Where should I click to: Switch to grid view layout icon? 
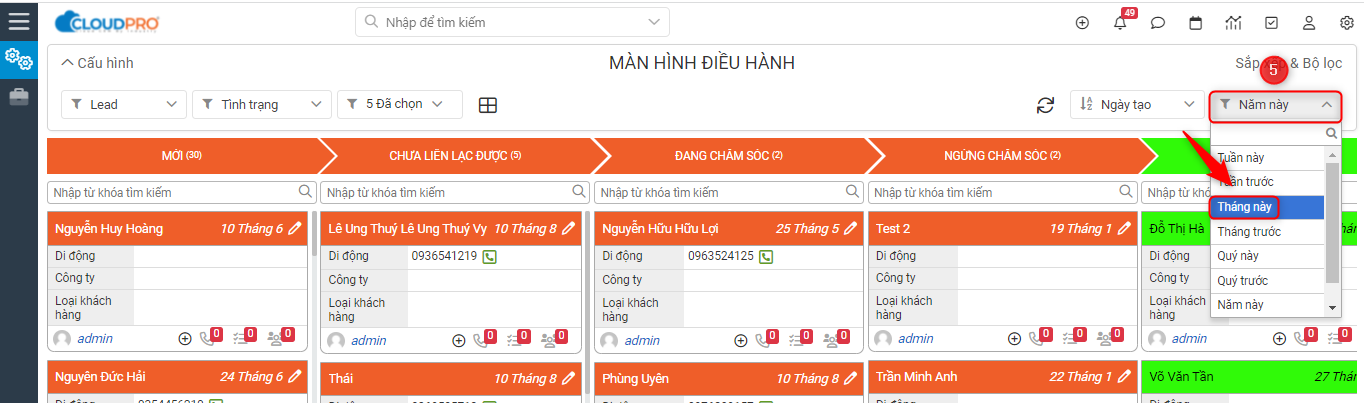pyautogui.click(x=488, y=105)
